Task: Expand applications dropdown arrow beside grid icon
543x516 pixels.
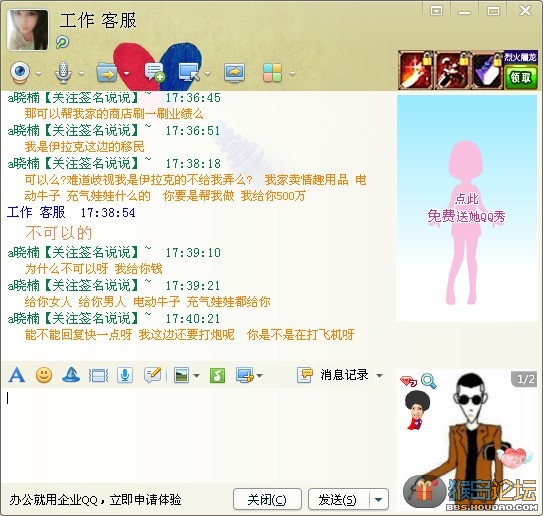Action: click(x=292, y=73)
